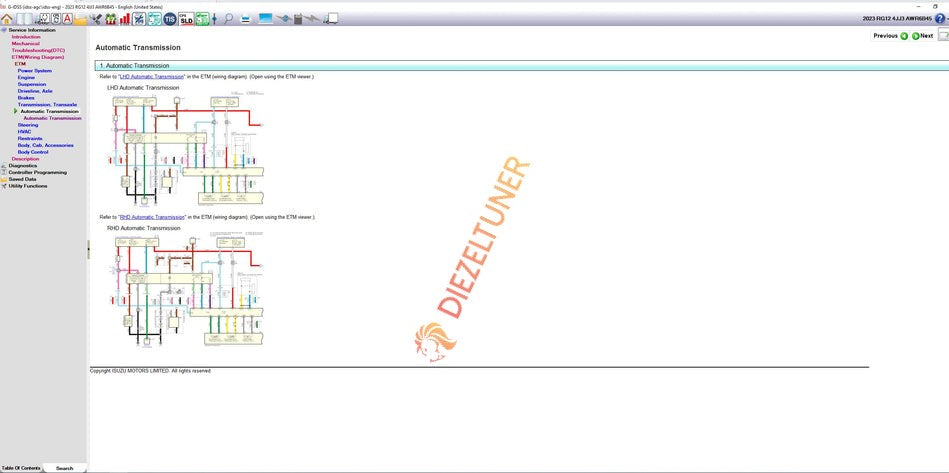Open Engine wiring section

coord(26,77)
